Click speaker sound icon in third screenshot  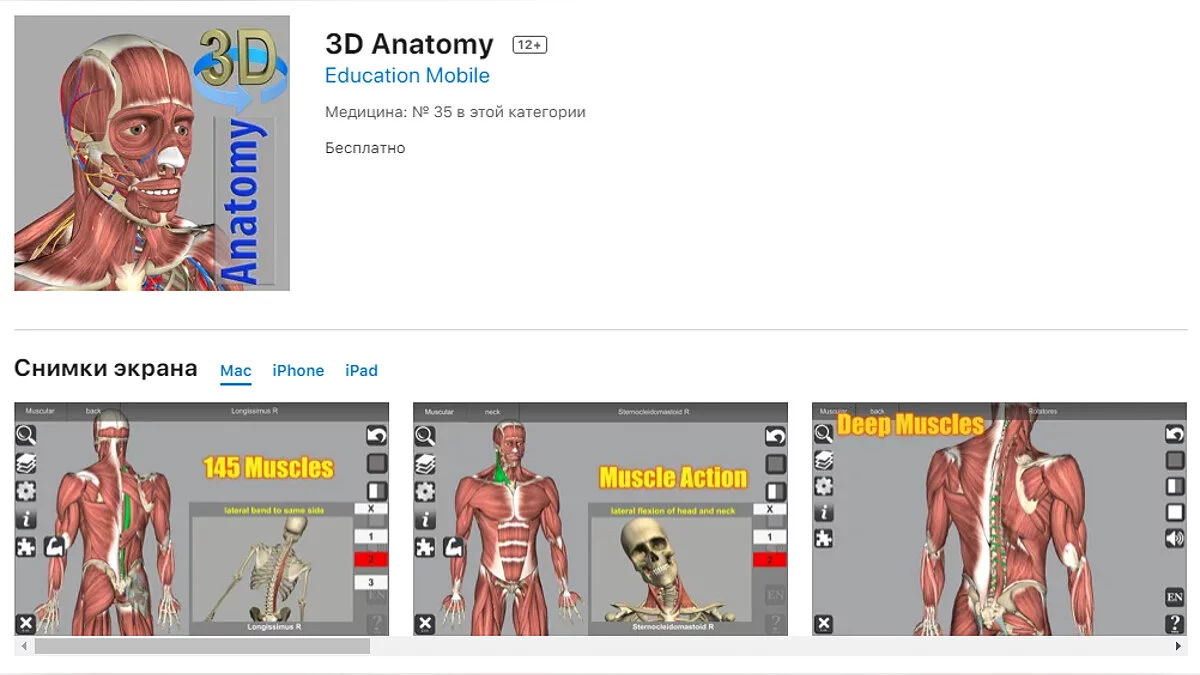pyautogui.click(x=1175, y=539)
